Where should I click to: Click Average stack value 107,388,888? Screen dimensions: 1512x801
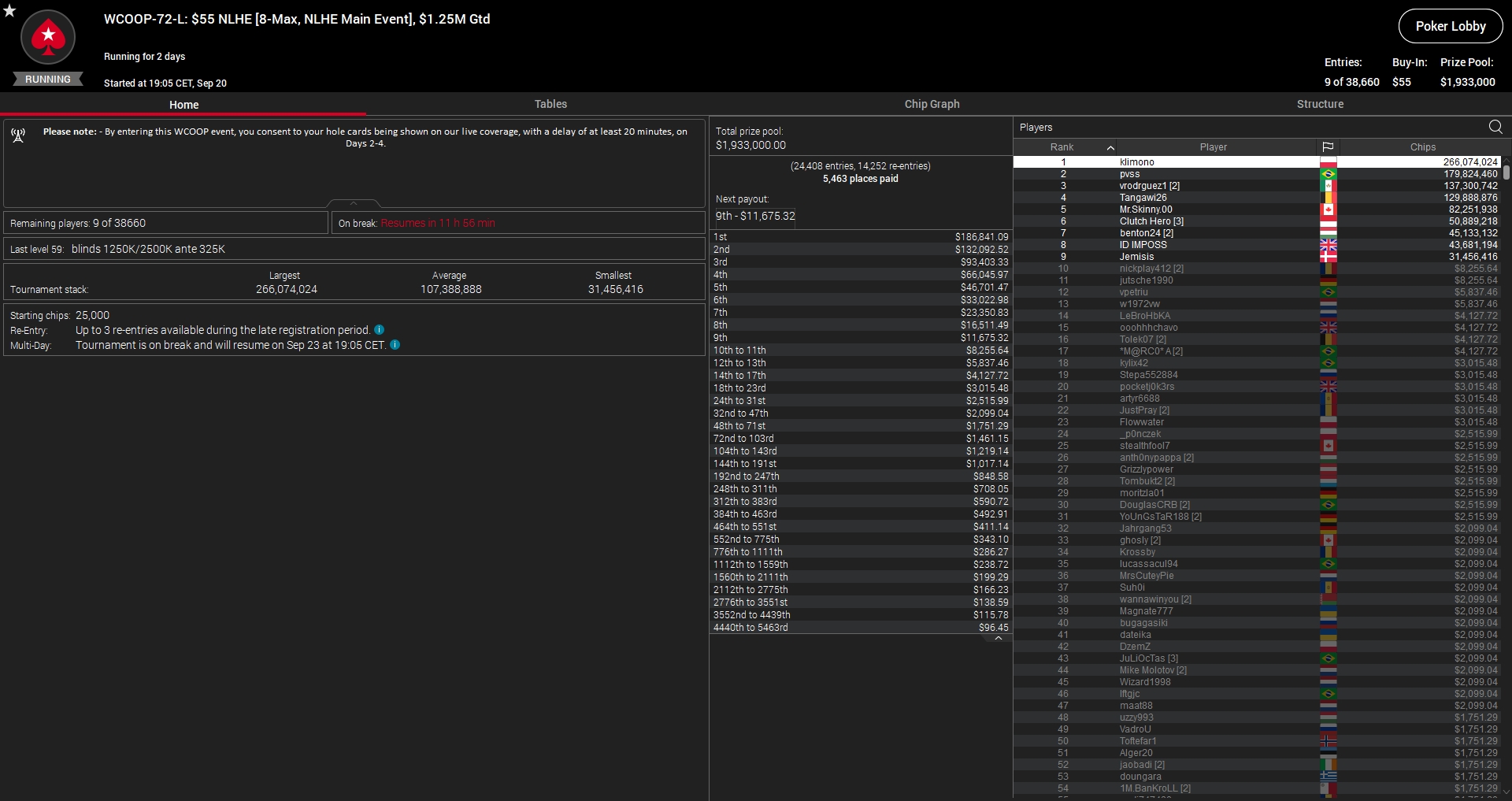pyautogui.click(x=450, y=289)
